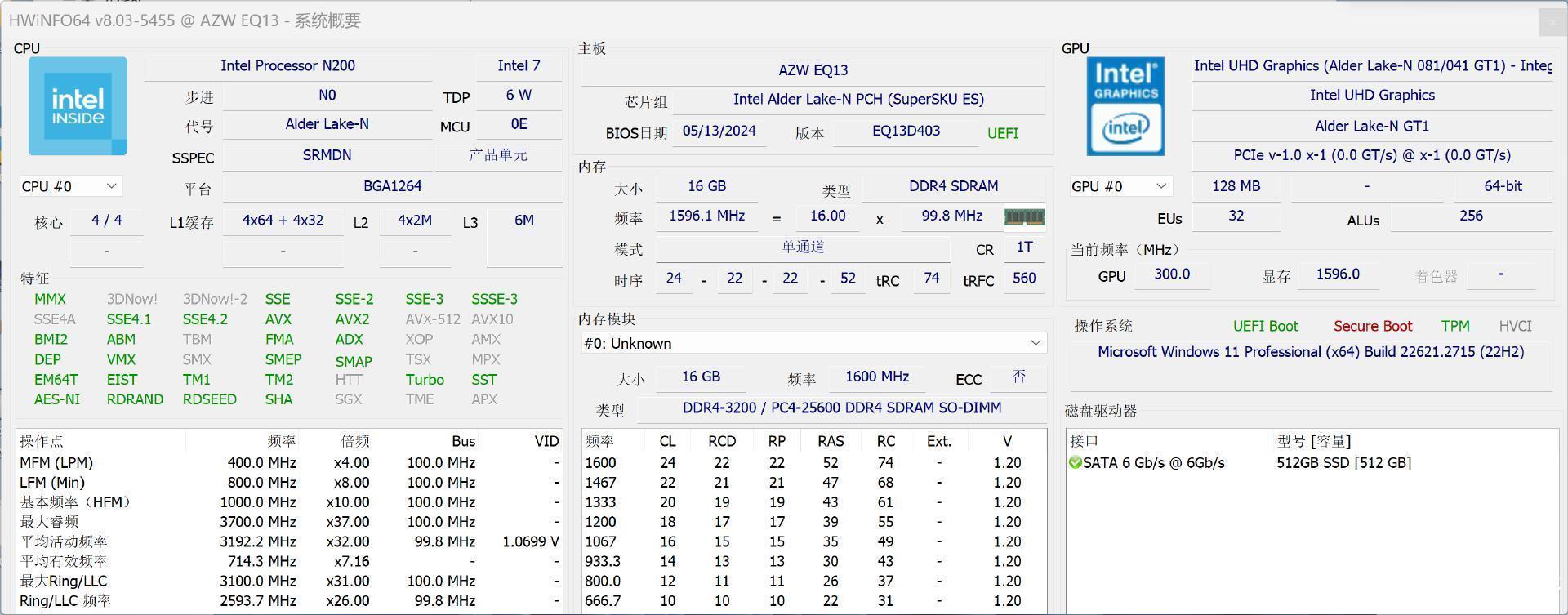Image resolution: width=1568 pixels, height=615 pixels.
Task: Click the AES-NI feature flag
Action: point(57,399)
